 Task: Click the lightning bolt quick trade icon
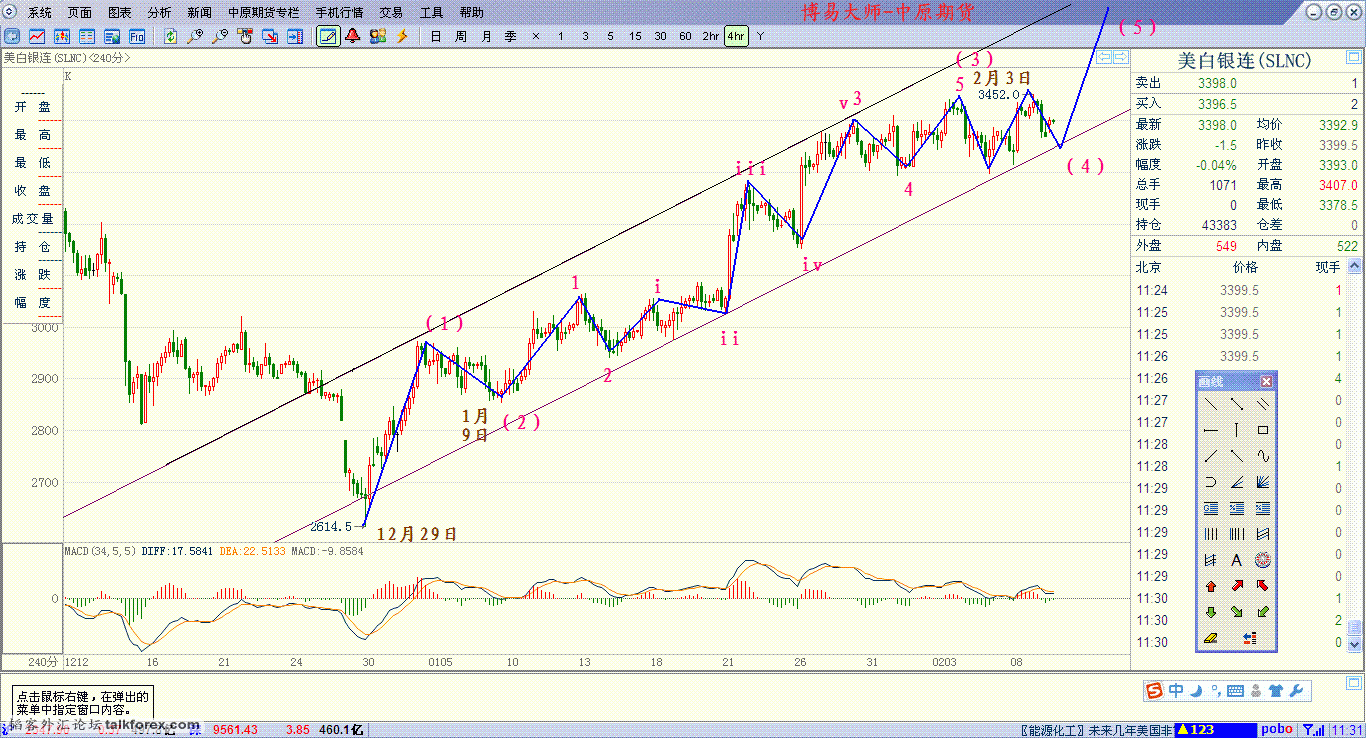pyautogui.click(x=402, y=36)
